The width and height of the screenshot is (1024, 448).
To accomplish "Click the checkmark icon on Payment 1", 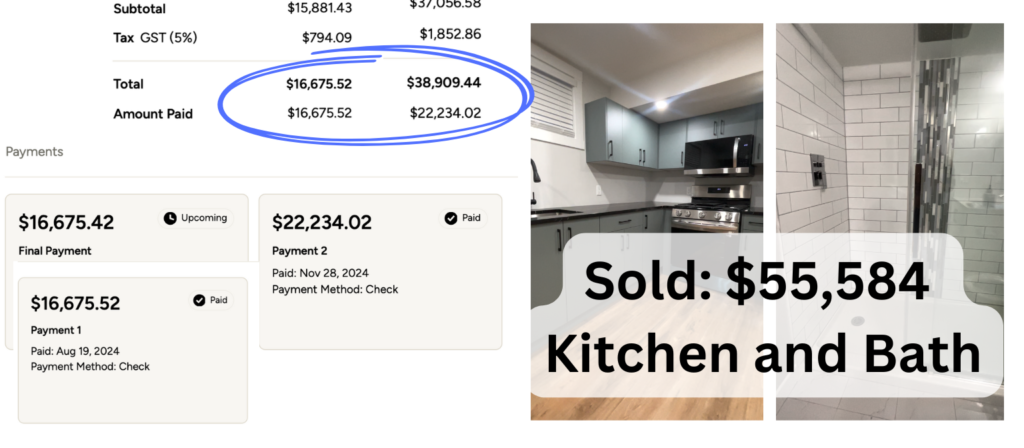I will pyautogui.click(x=199, y=299).
